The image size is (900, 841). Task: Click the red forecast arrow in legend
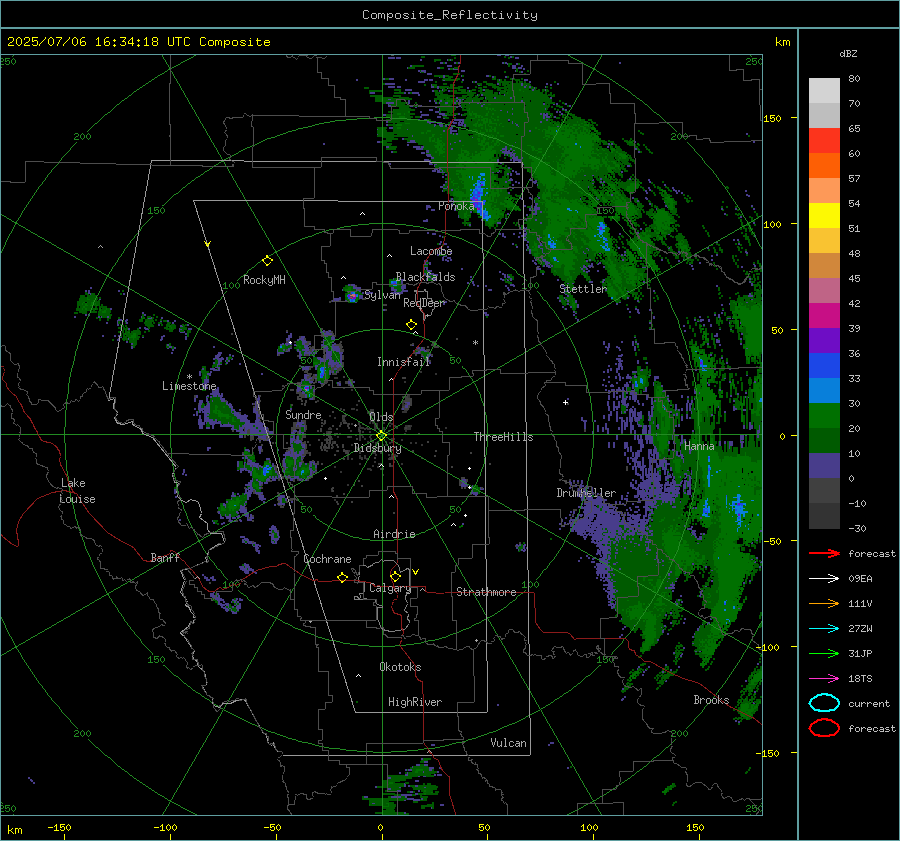(x=824, y=553)
